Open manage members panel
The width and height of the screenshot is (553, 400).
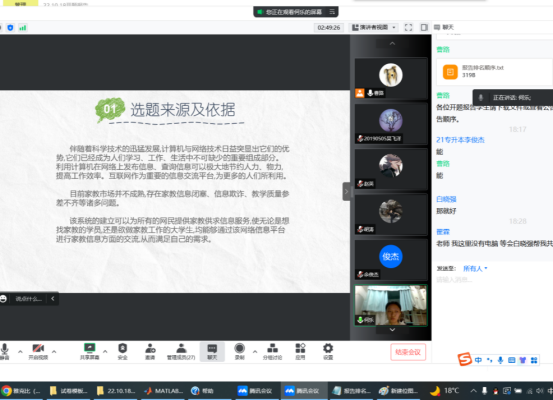click(181, 351)
